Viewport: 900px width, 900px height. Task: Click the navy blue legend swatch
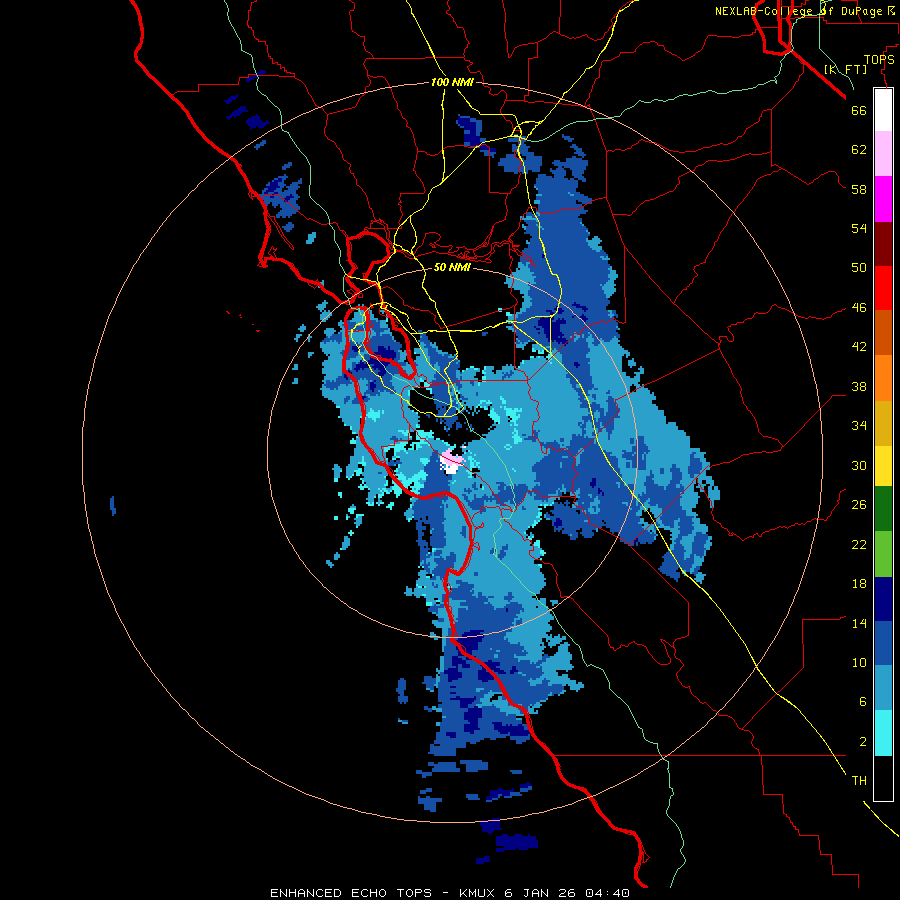pyautogui.click(x=883, y=599)
